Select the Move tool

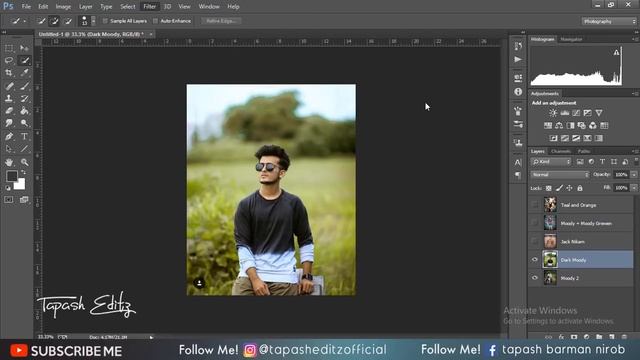24,49
